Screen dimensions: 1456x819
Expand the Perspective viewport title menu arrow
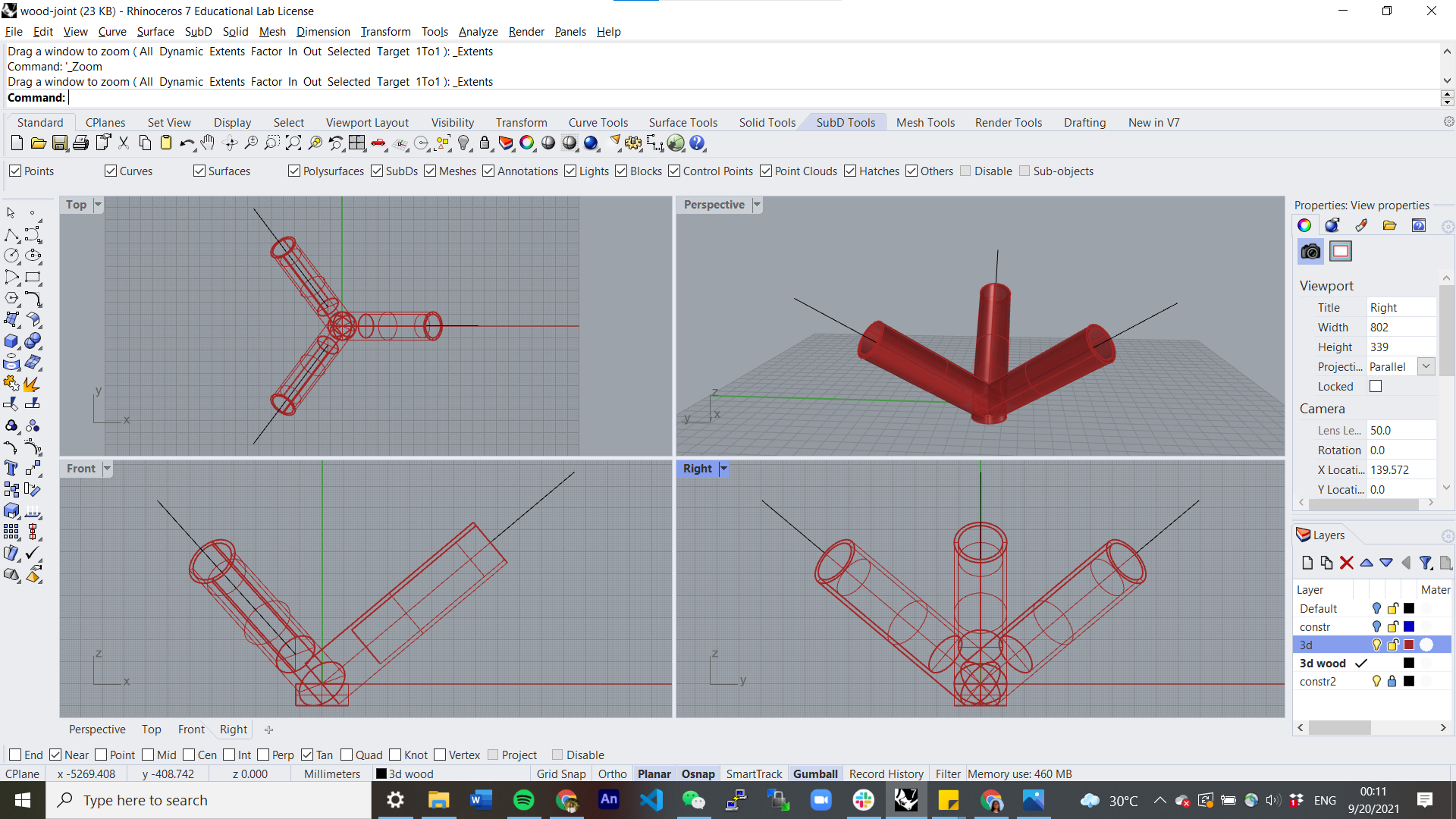[x=757, y=205]
